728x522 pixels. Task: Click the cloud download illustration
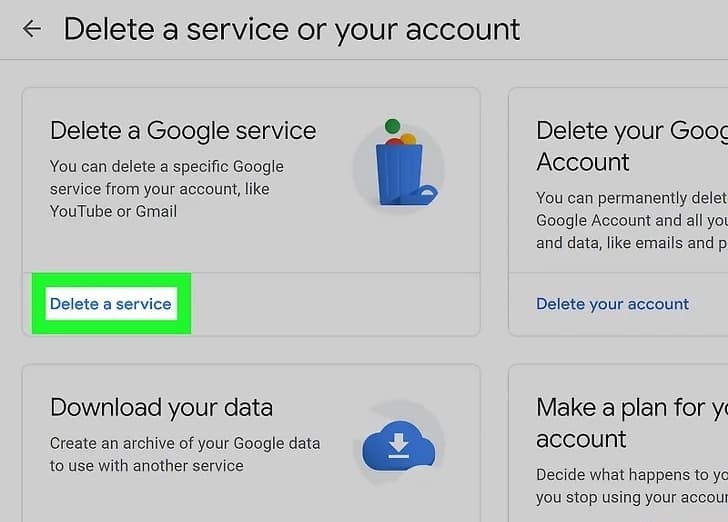point(399,446)
